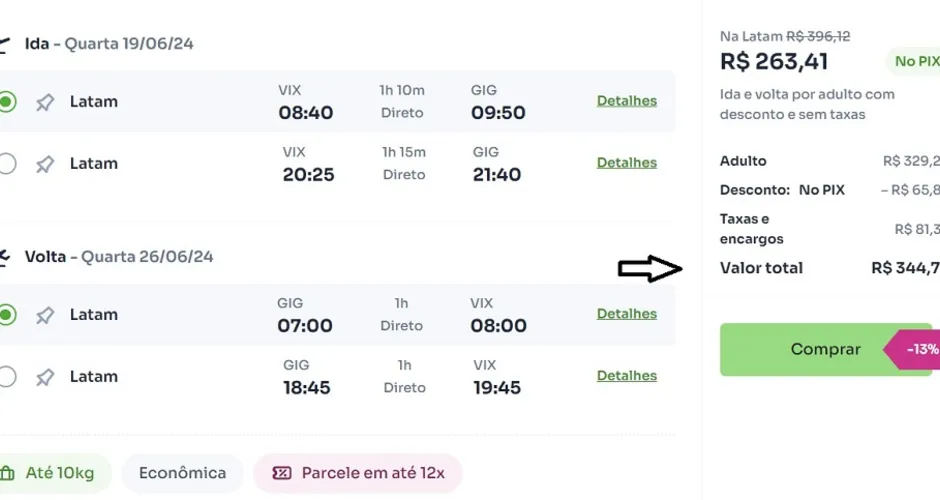Open Detalhes for the 18:45 return flight
Screen dimensions: 940x500
[x=626, y=375]
